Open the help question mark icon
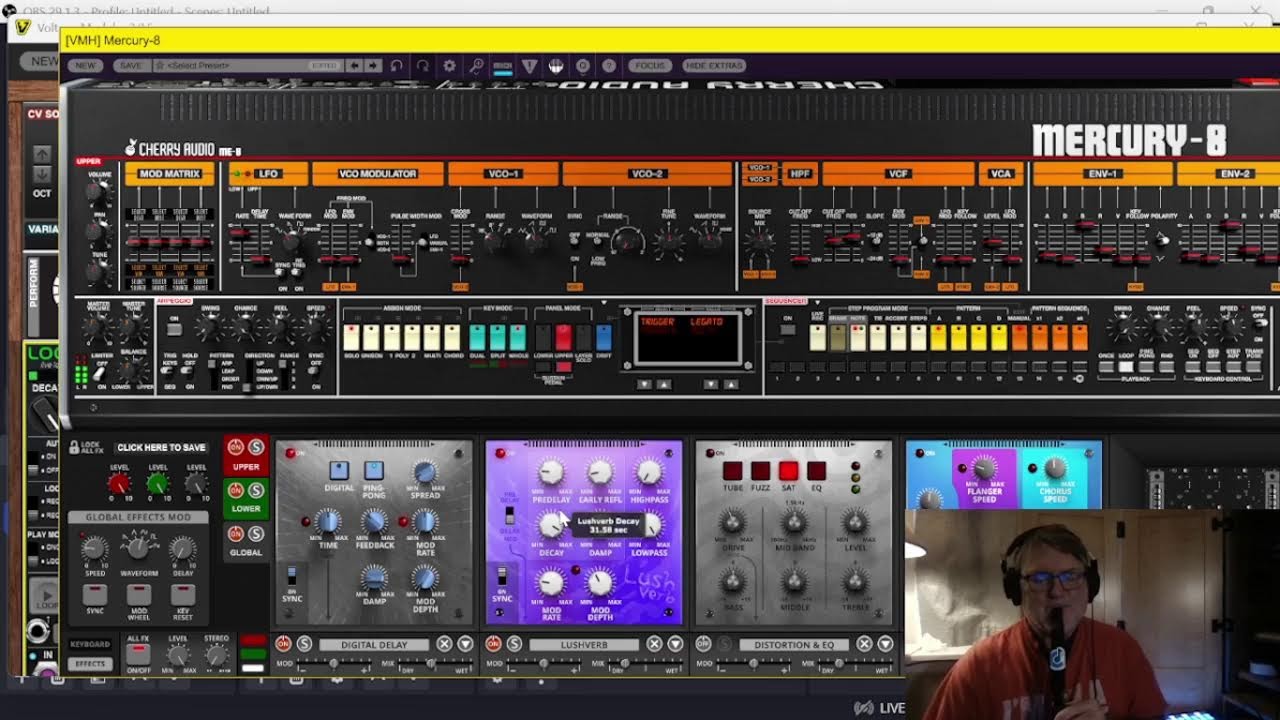Viewport: 1280px width, 720px height. point(609,66)
